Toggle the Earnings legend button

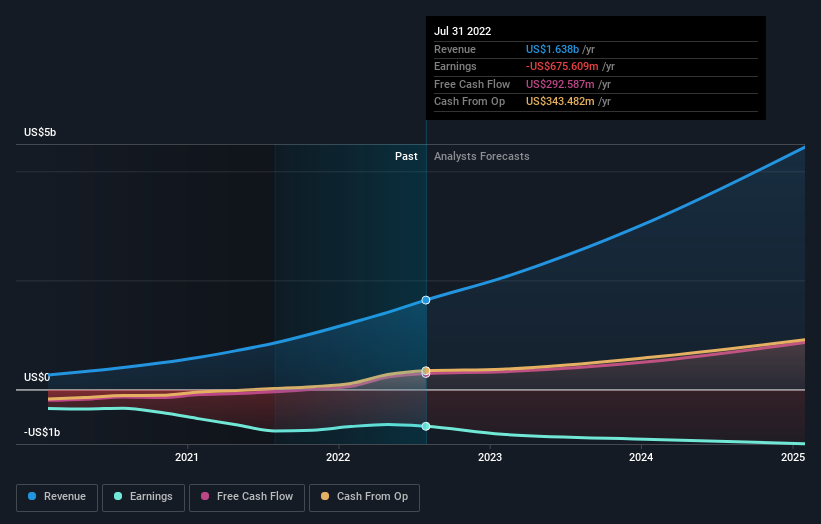pos(143,497)
